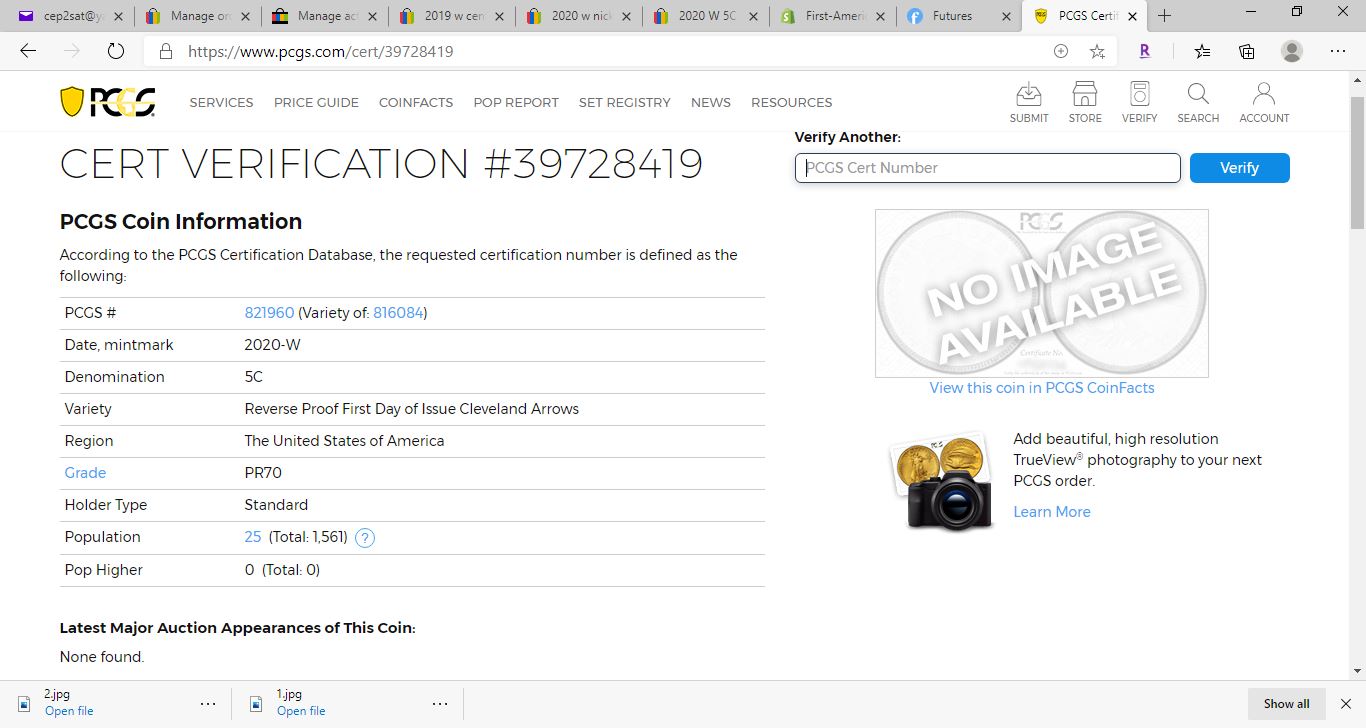Open the NEWS menu item
Image resolution: width=1366 pixels, height=728 pixels.
pos(711,102)
